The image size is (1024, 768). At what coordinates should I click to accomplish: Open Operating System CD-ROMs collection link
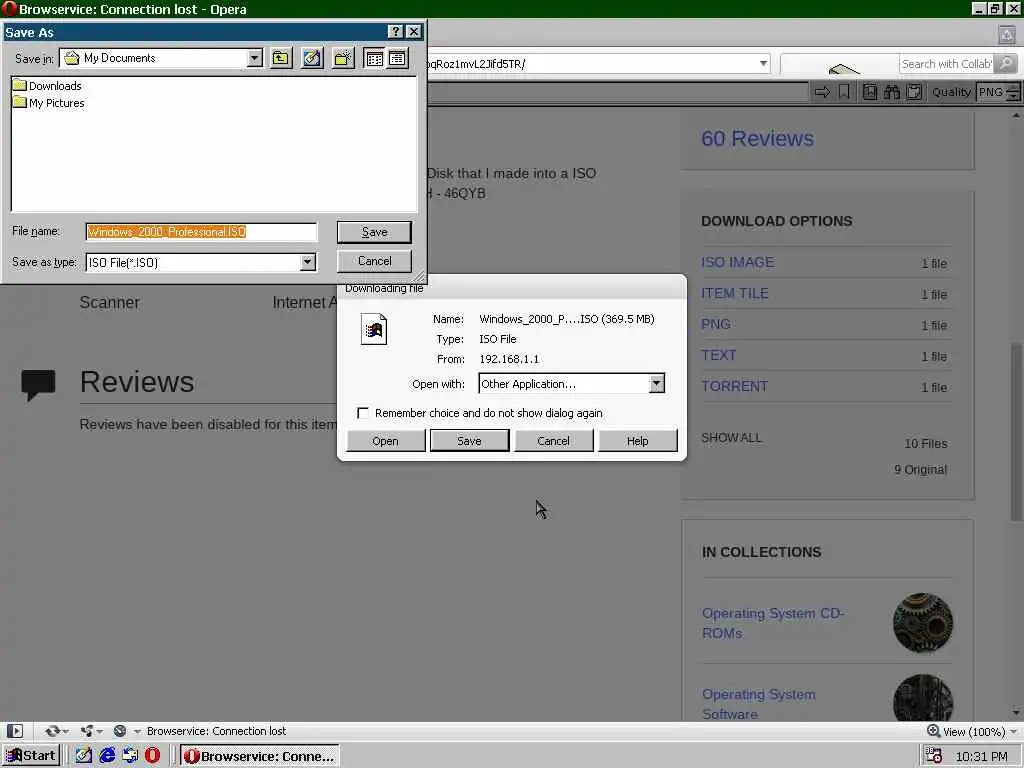coord(773,623)
